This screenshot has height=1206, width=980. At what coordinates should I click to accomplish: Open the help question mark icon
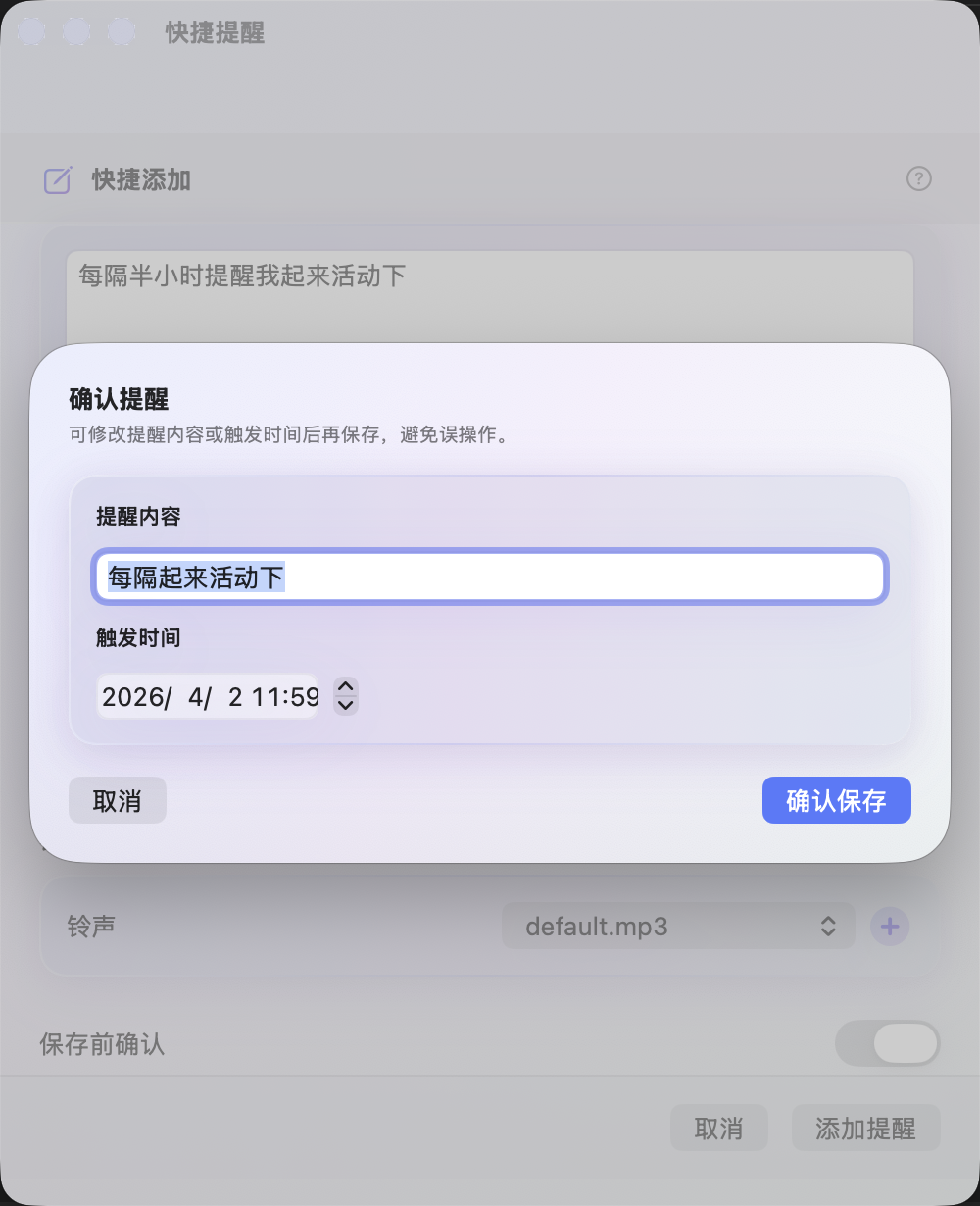pos(918,178)
